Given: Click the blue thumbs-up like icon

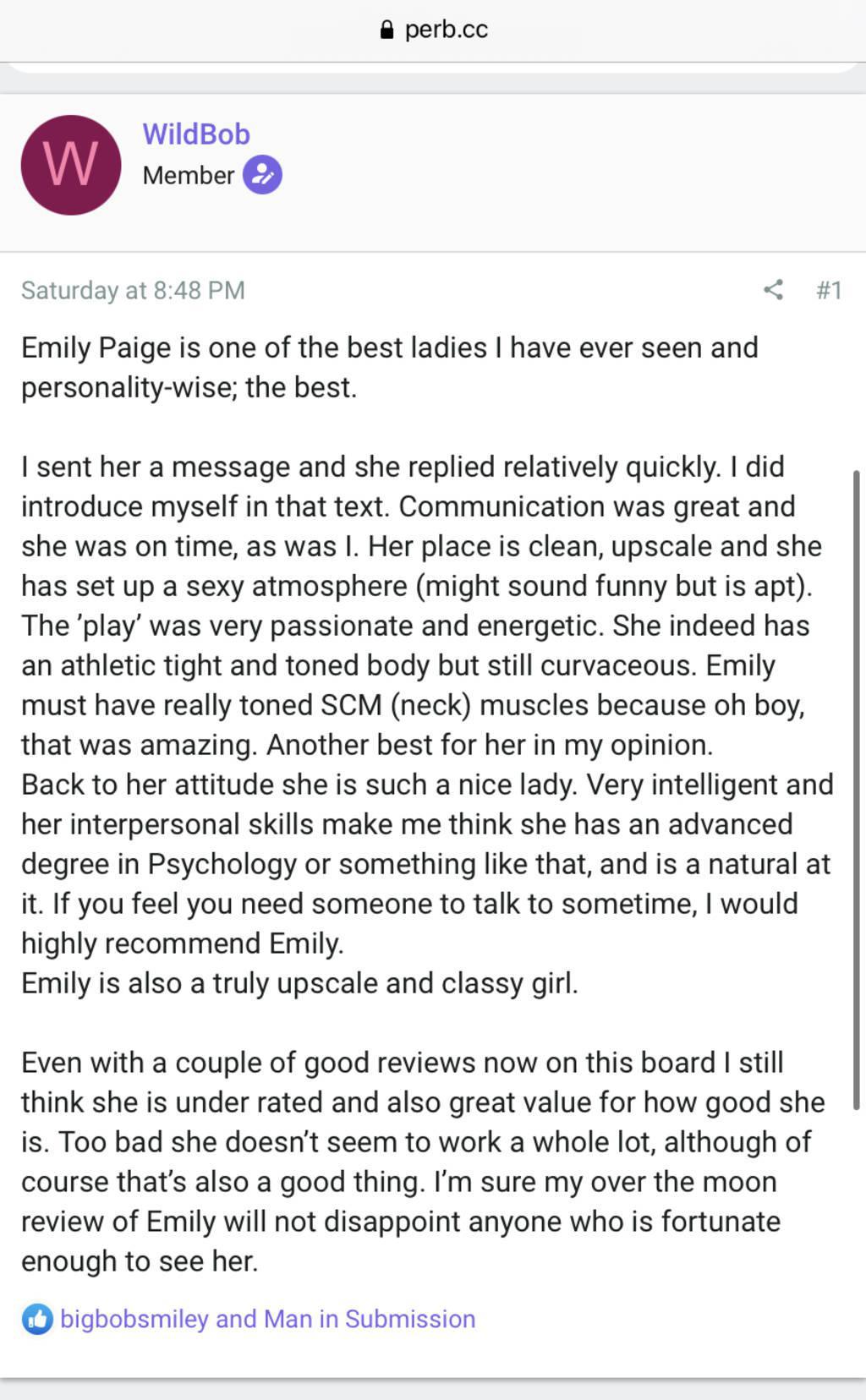Looking at the screenshot, I should 37,1319.
